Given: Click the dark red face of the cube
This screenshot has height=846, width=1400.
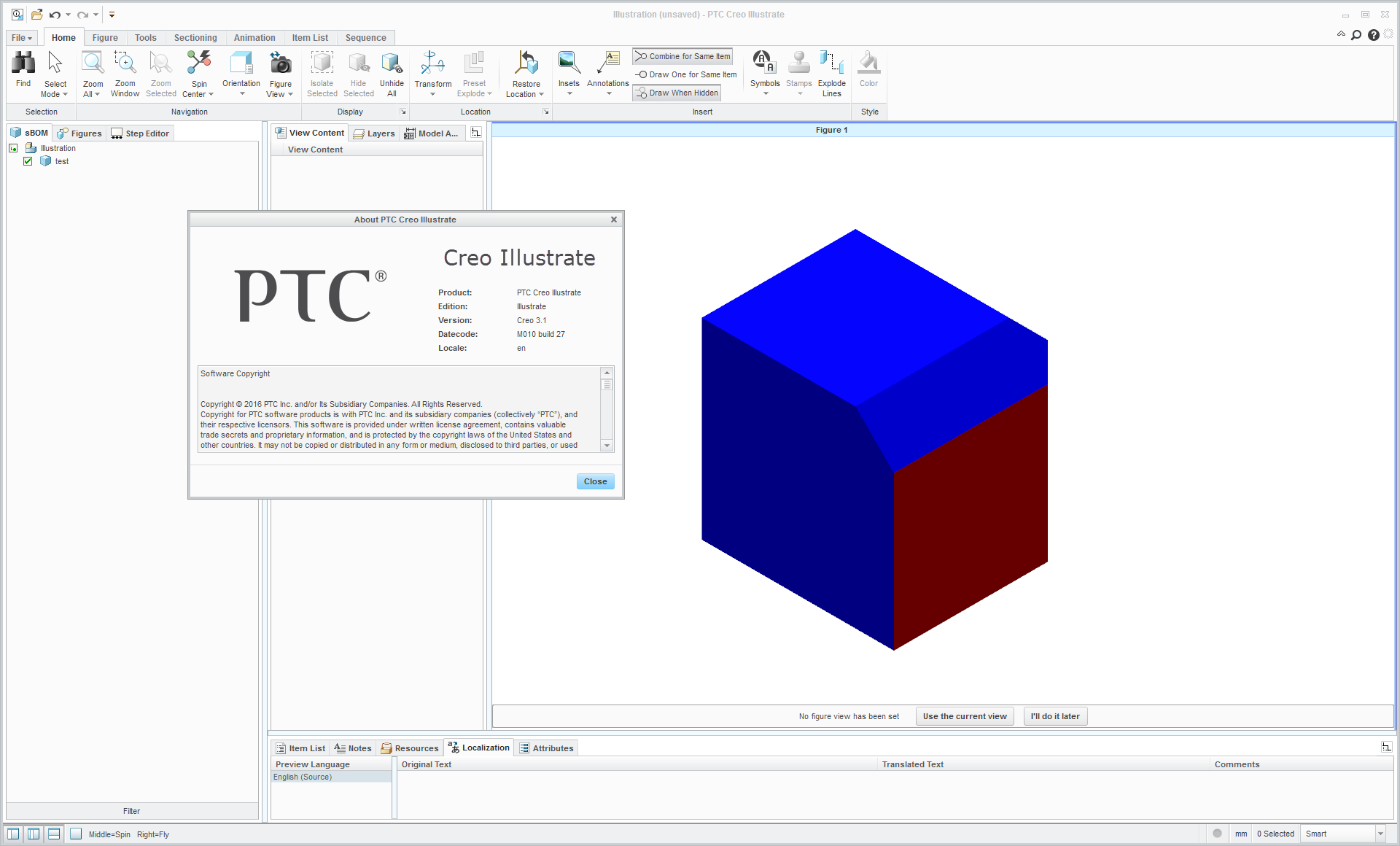Looking at the screenshot, I should [x=970, y=518].
